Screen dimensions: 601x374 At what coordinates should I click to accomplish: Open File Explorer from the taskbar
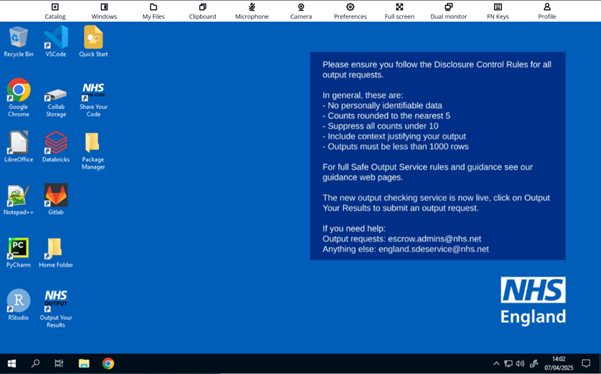click(x=84, y=363)
